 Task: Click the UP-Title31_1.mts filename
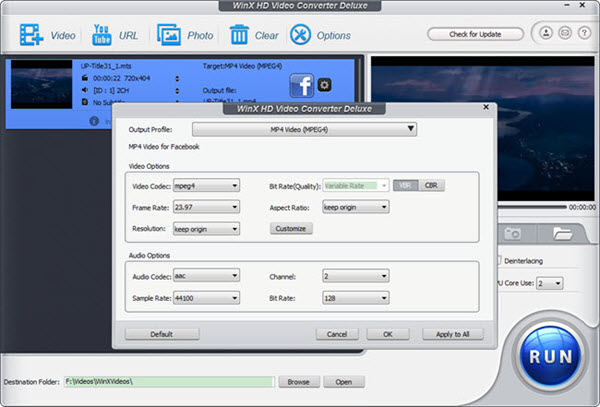106,66
